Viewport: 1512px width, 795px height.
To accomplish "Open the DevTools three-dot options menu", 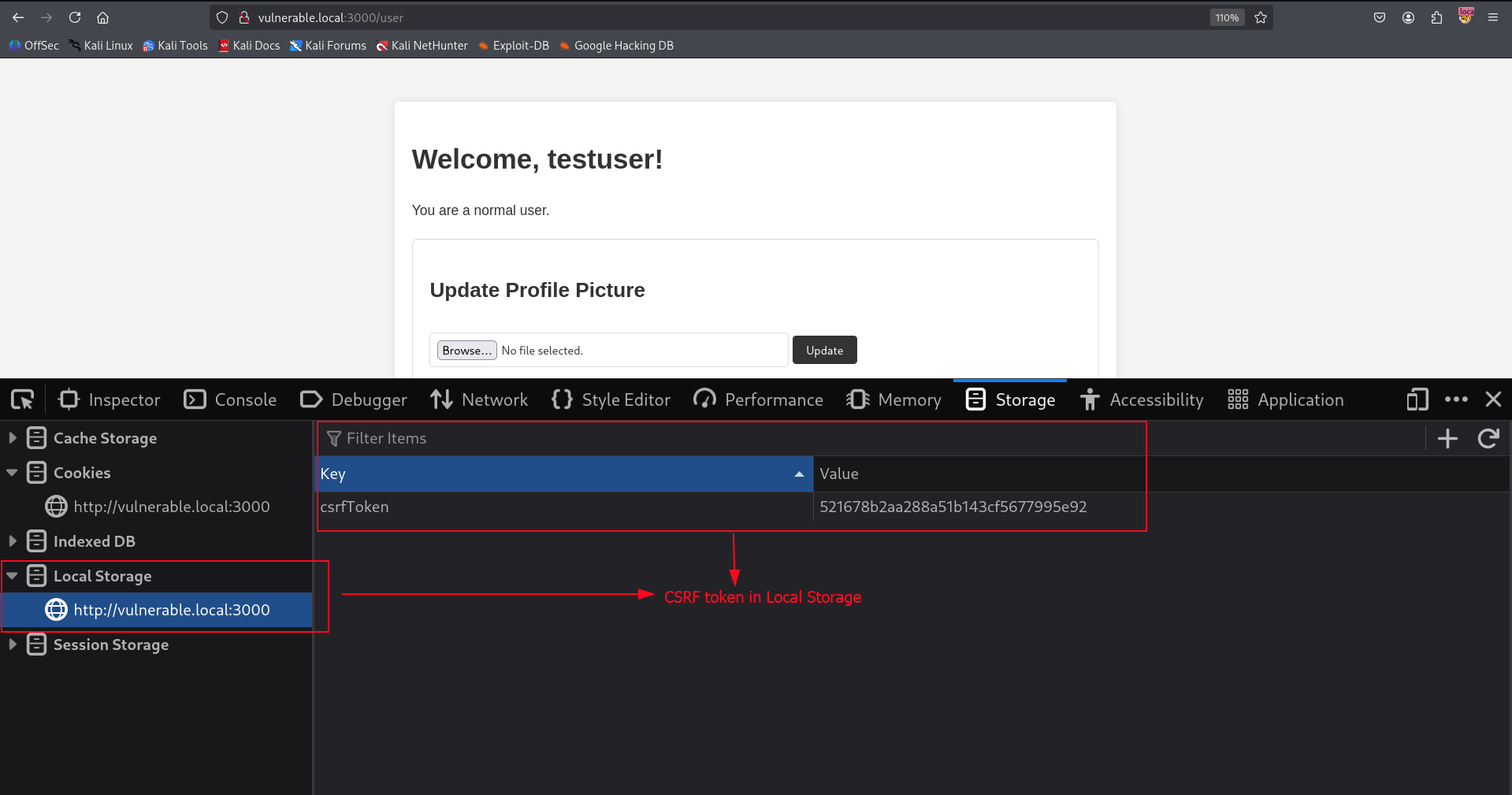I will (x=1456, y=399).
